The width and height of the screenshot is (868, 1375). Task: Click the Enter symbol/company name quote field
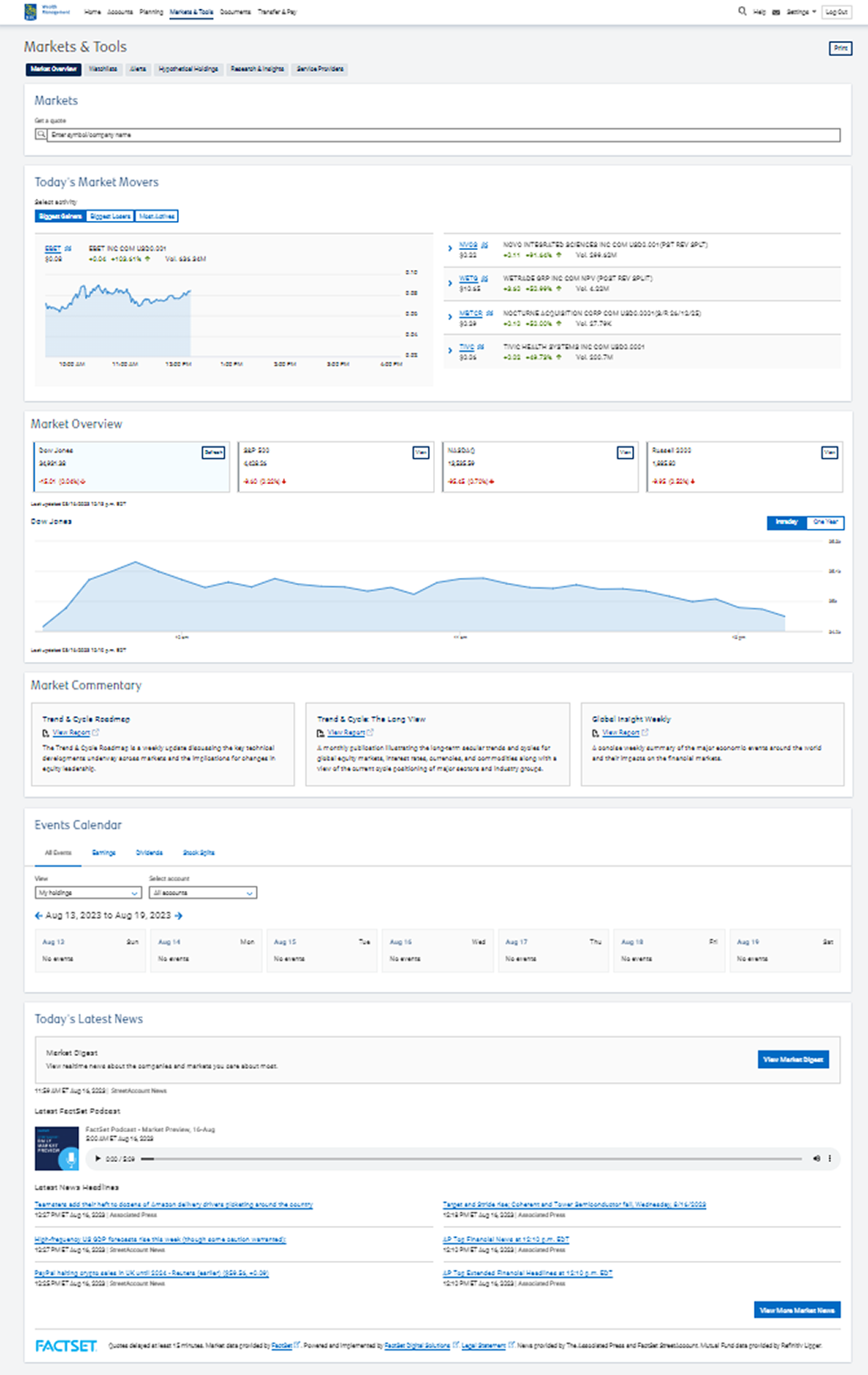(x=445, y=135)
